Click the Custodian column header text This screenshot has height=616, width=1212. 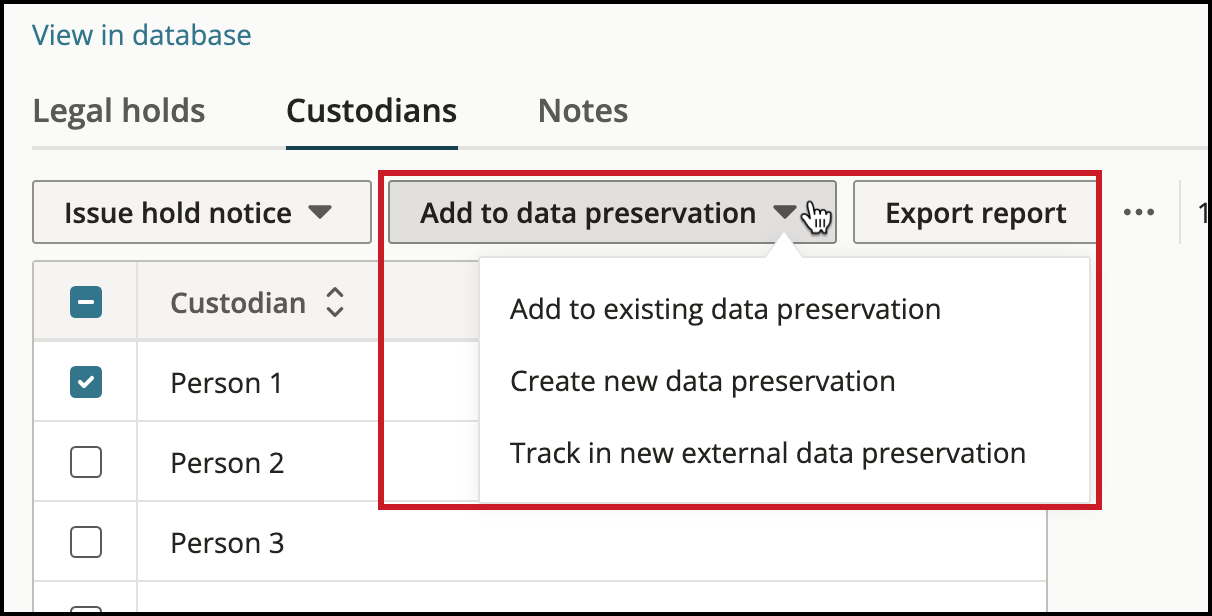pos(238,303)
